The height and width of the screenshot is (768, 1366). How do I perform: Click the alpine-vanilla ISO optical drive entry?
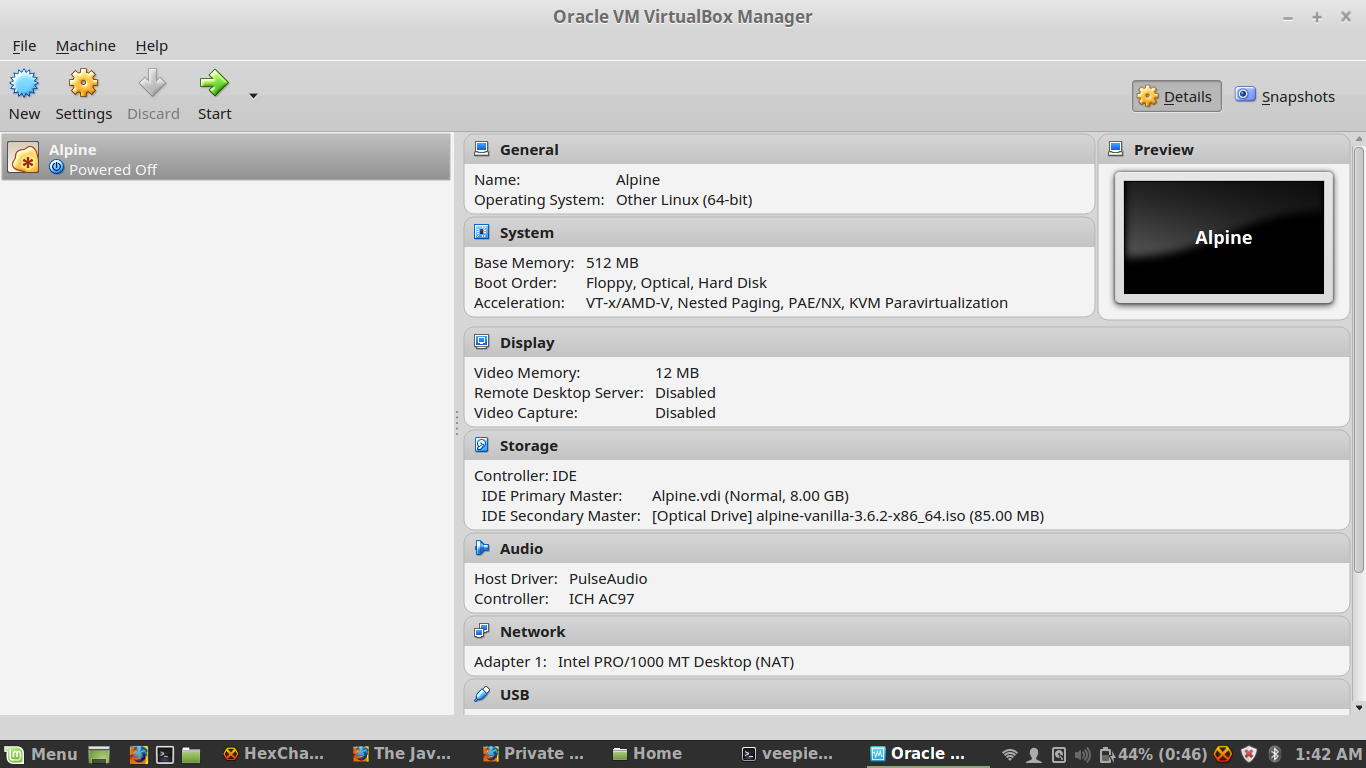848,516
